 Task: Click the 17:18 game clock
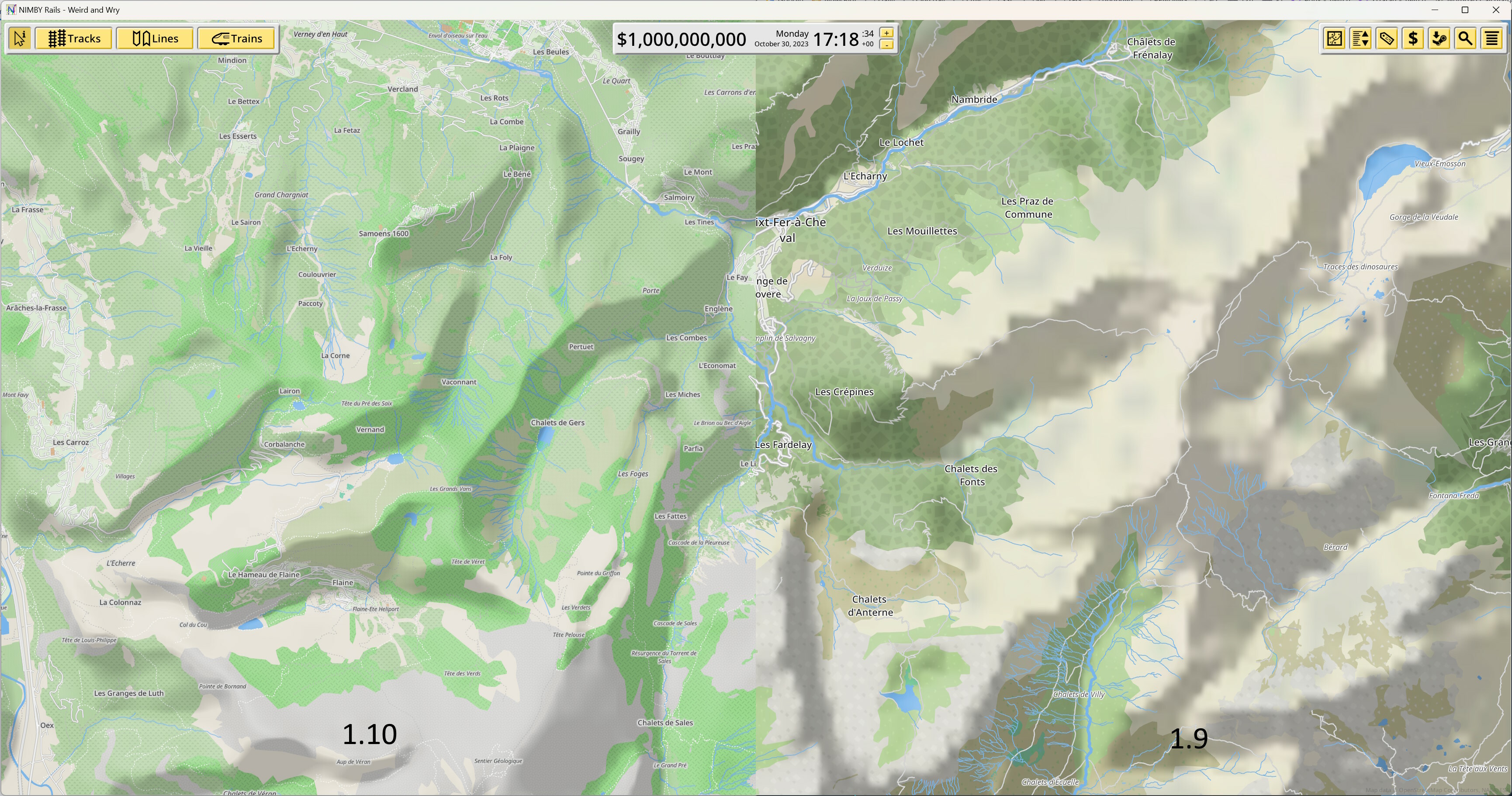point(836,39)
